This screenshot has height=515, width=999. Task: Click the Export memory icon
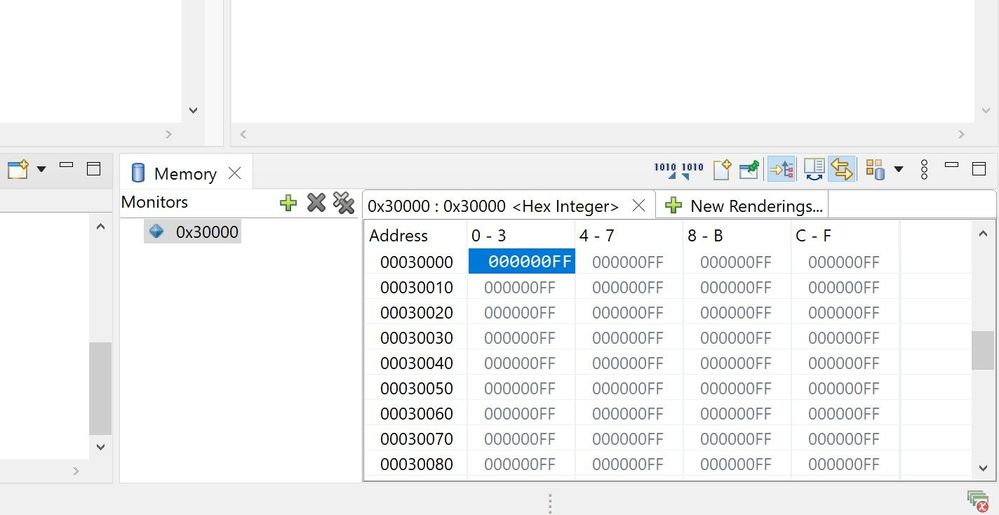pos(692,170)
